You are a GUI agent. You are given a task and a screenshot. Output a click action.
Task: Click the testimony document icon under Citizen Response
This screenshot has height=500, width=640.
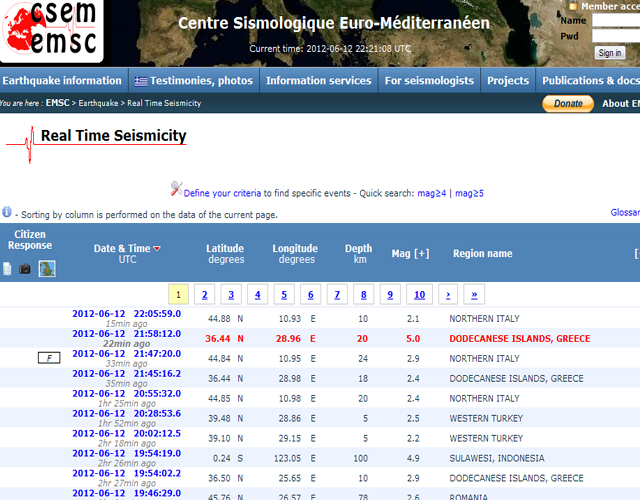point(8,269)
